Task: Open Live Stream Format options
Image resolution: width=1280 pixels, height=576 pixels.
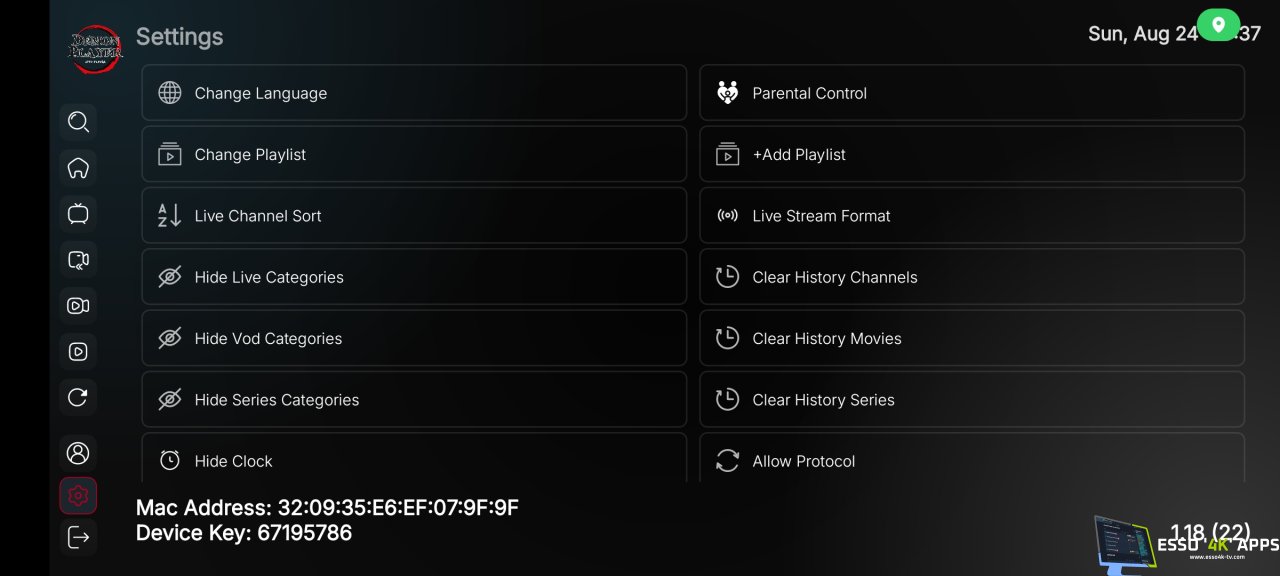Action: (971, 216)
